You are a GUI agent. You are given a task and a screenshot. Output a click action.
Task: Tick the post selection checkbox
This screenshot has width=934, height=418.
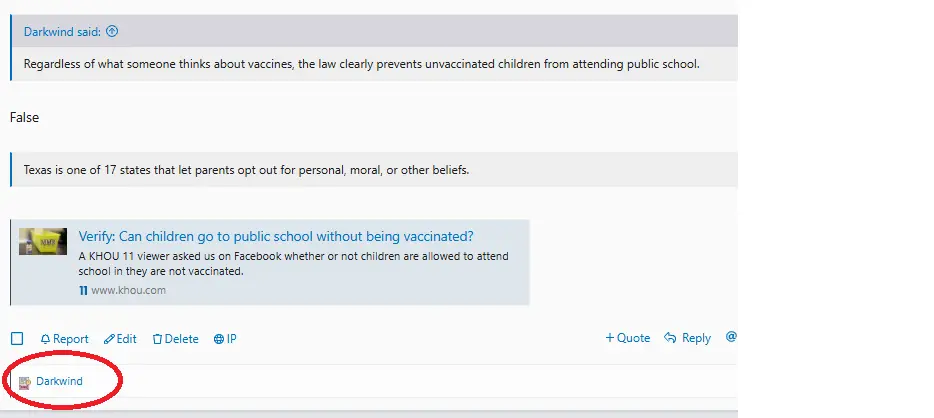click(x=17, y=339)
